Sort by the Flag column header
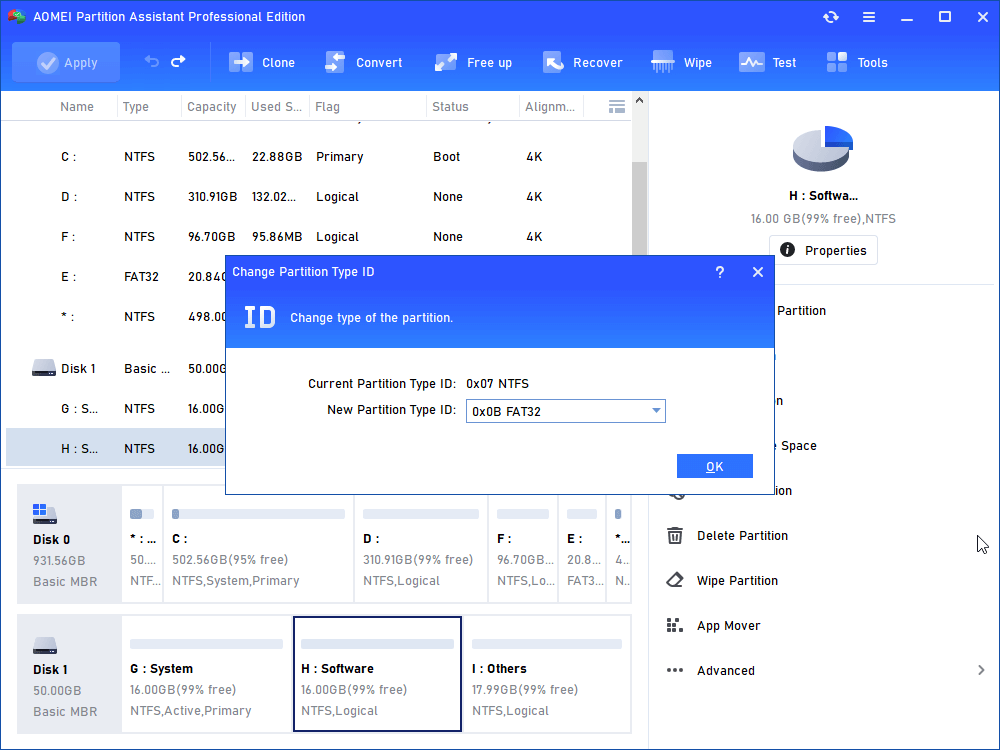Screen dimensions: 1000x750 click(327, 107)
